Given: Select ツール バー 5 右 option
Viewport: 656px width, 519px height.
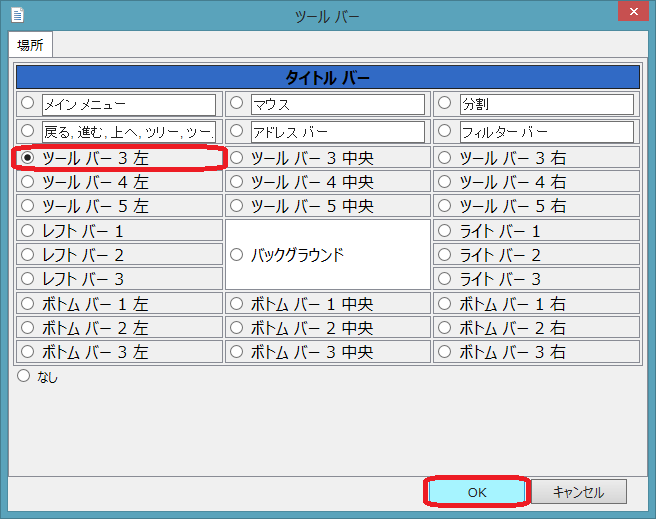Looking at the screenshot, I should [x=446, y=206].
